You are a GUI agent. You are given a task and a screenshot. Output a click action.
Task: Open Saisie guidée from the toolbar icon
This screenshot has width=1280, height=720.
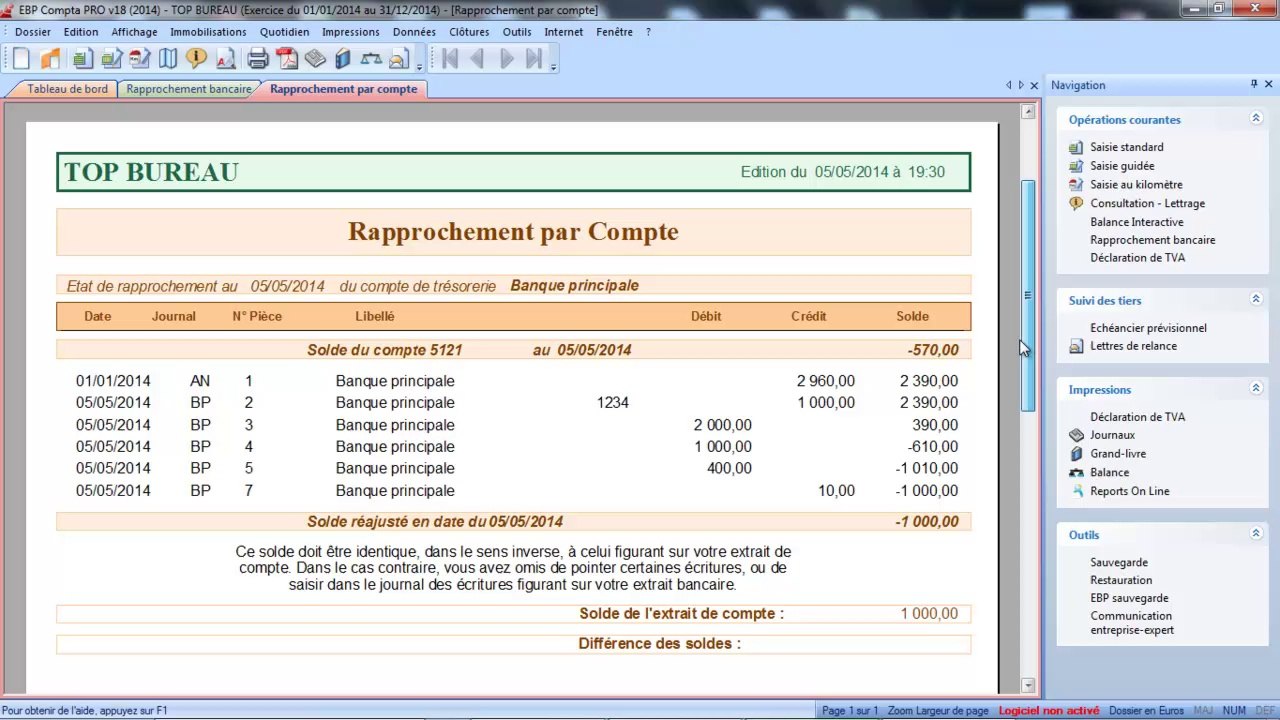[x=111, y=59]
